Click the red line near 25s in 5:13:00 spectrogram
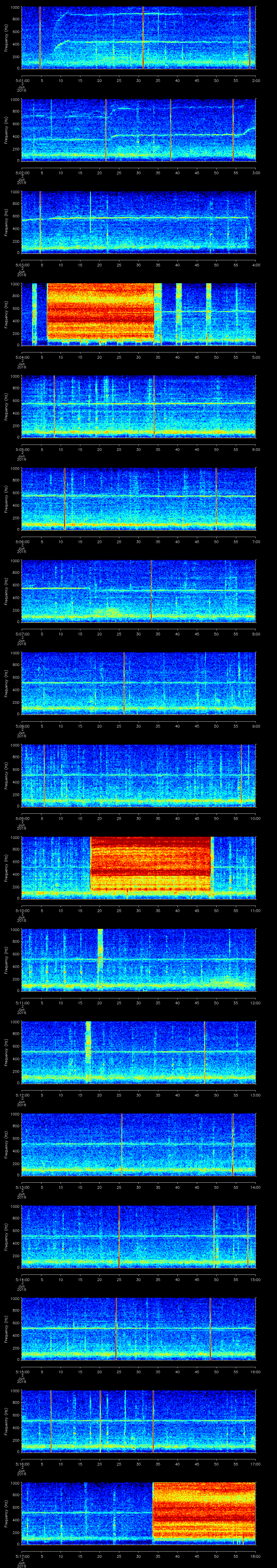Viewport: 277px width, 1568px height. (x=122, y=1144)
